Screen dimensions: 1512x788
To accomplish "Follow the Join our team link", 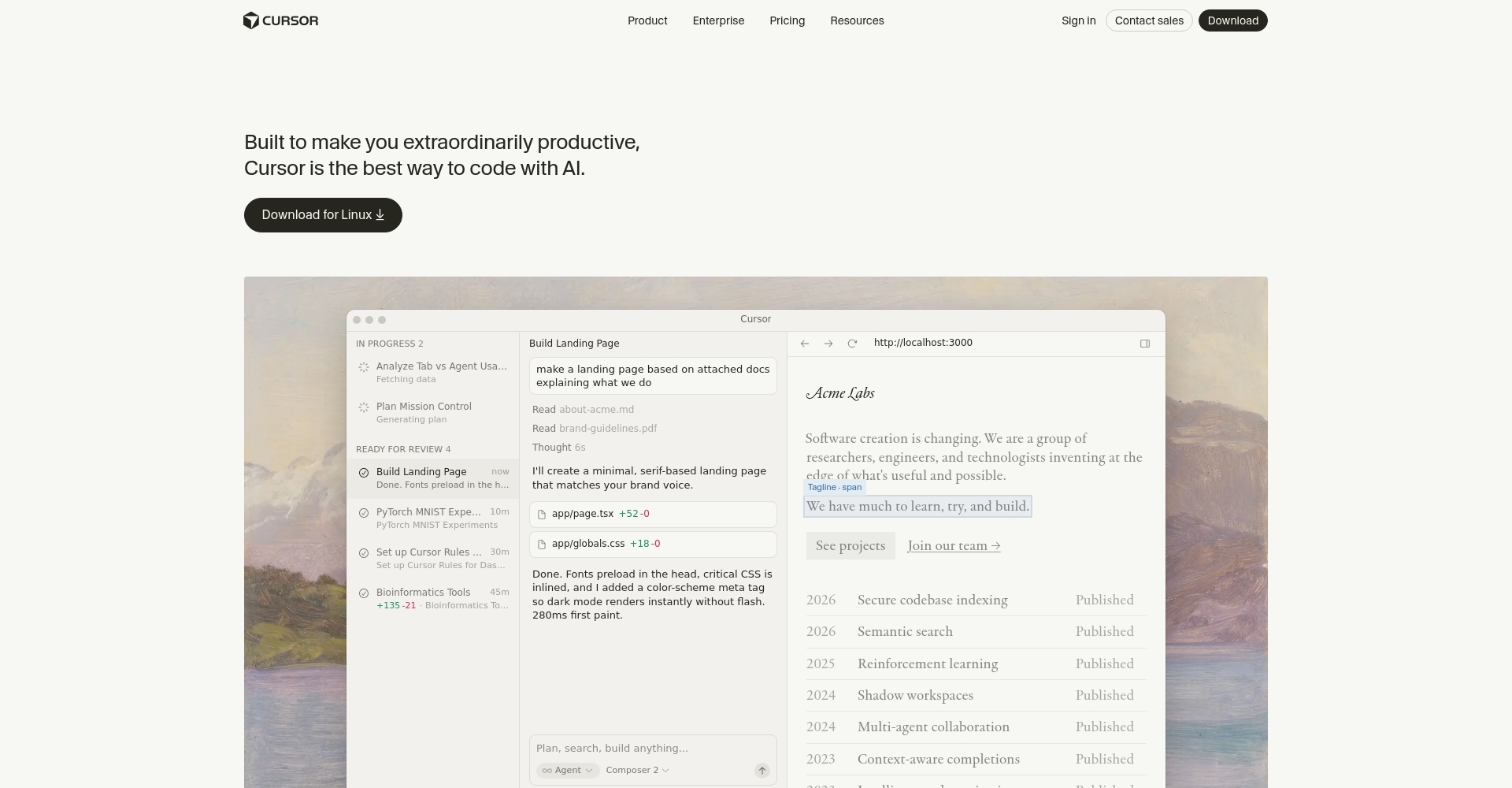I will coord(954,546).
